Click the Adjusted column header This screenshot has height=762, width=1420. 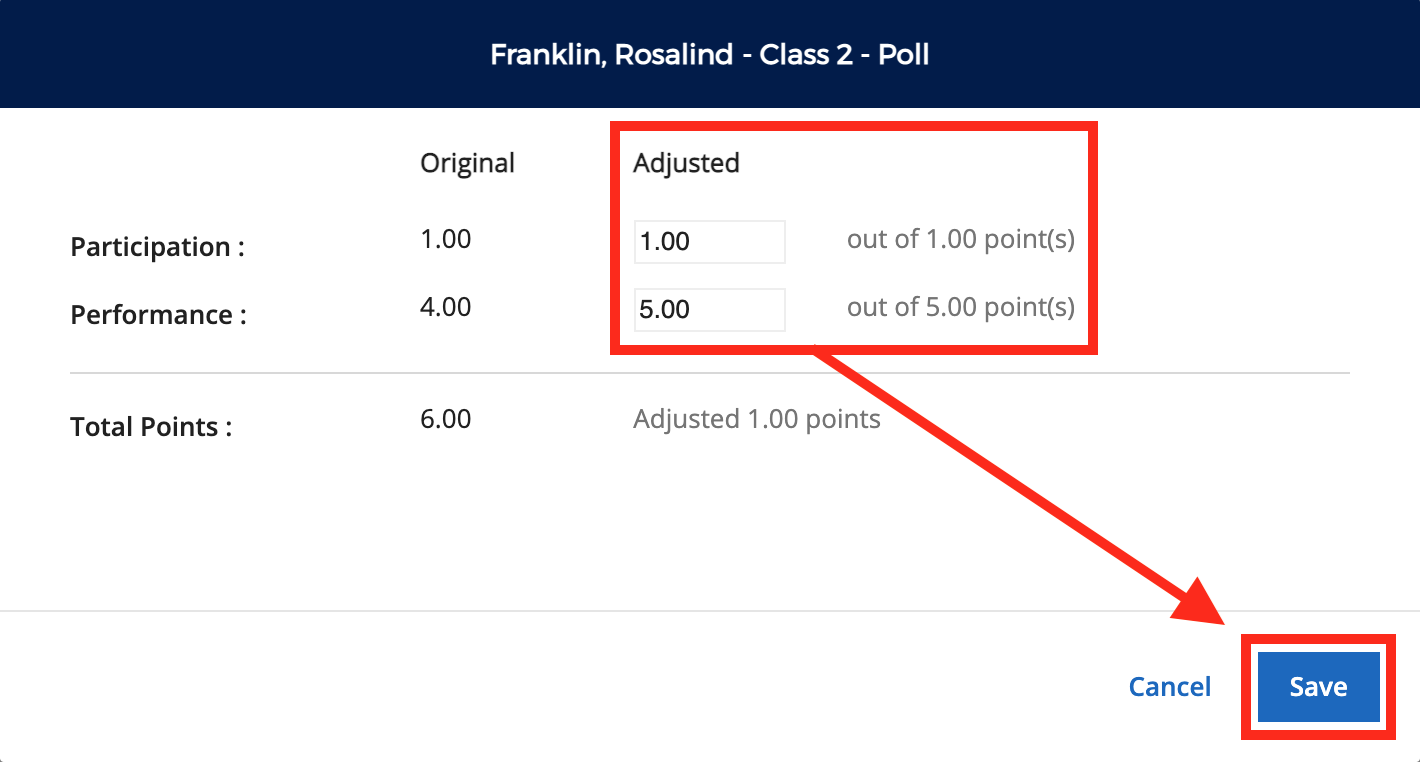686,162
